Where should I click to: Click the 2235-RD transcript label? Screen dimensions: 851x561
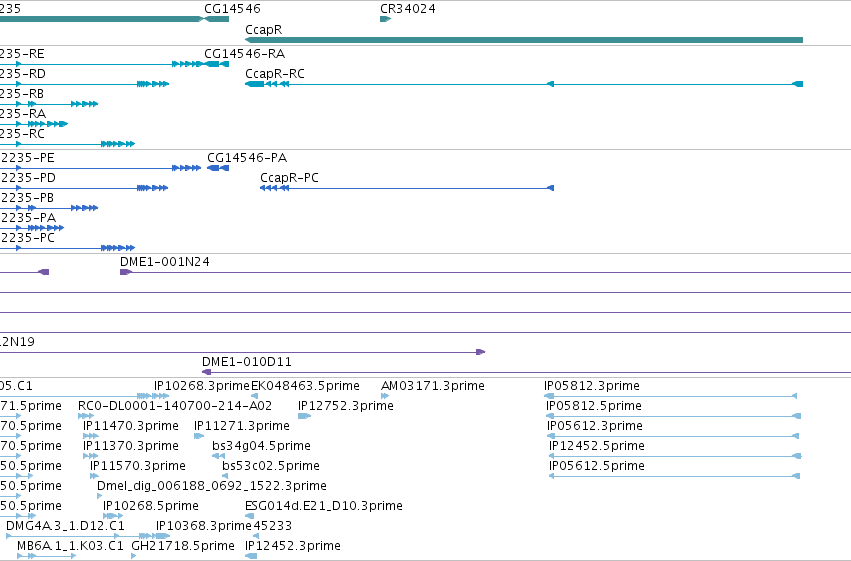point(23,74)
